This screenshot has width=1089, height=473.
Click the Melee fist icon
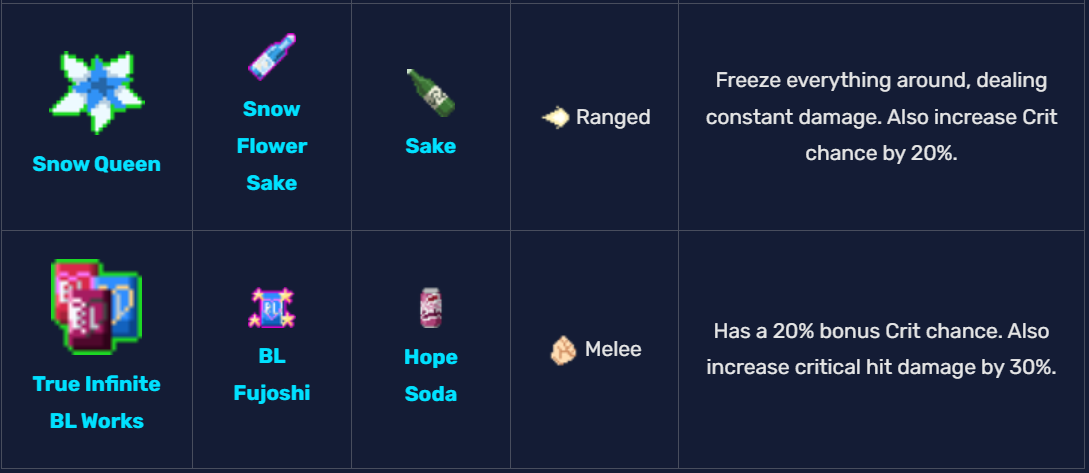[563, 350]
